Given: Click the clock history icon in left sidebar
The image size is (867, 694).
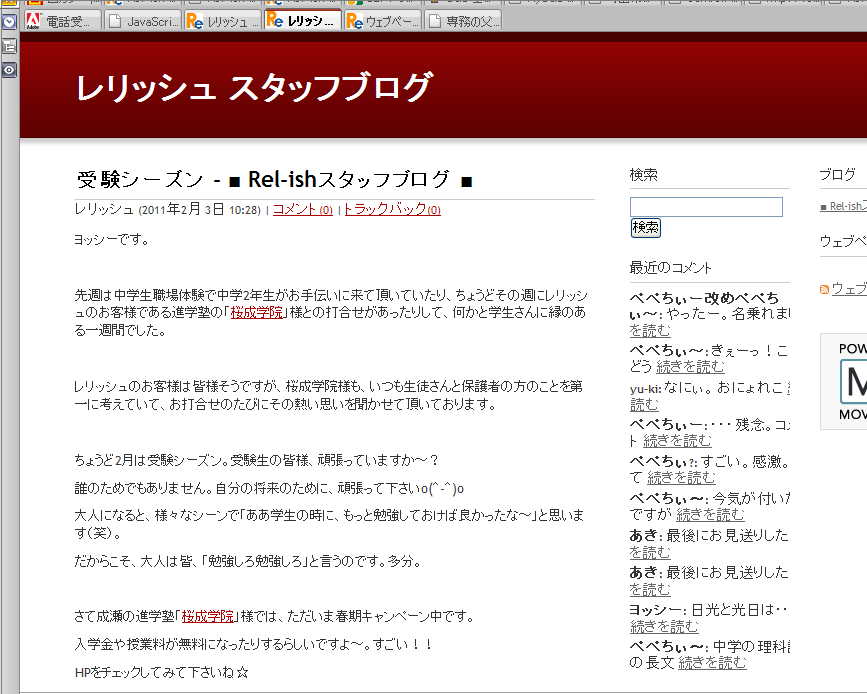Looking at the screenshot, I should pos(9,21).
